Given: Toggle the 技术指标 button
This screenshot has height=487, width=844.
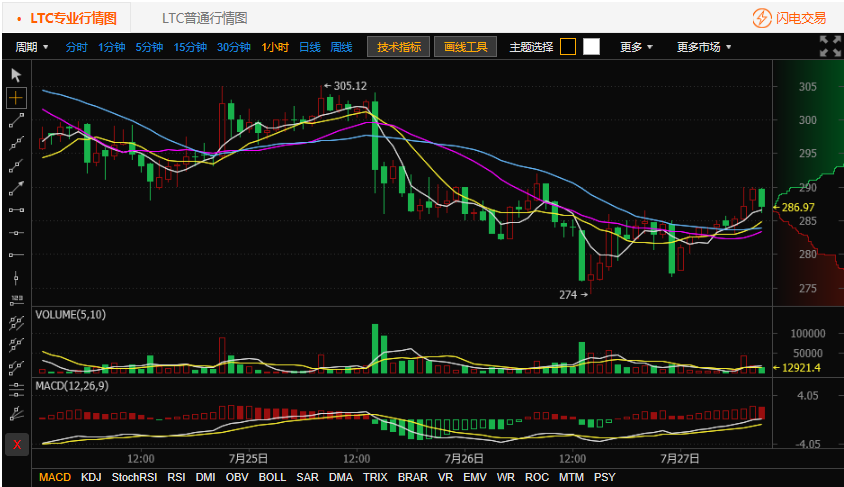Looking at the screenshot, I should point(398,47).
